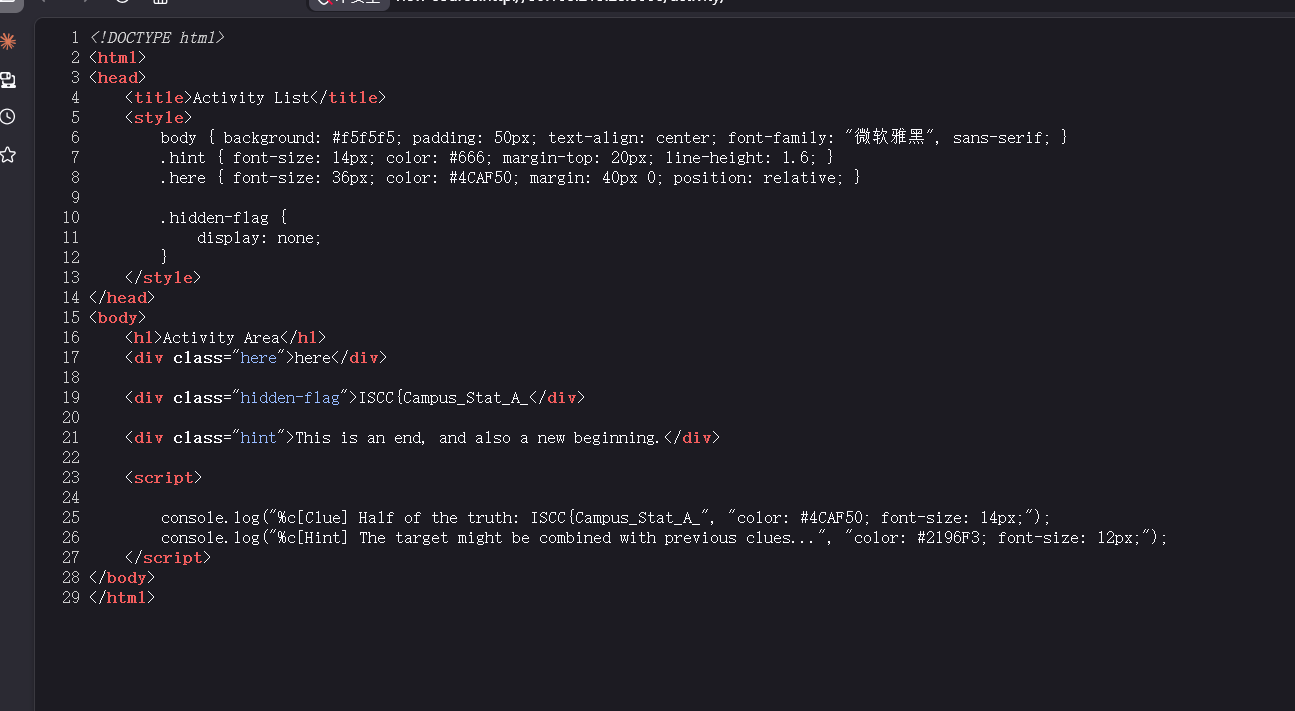
Task: Click the opening <style> tag on line 5
Action: pyautogui.click(x=158, y=118)
